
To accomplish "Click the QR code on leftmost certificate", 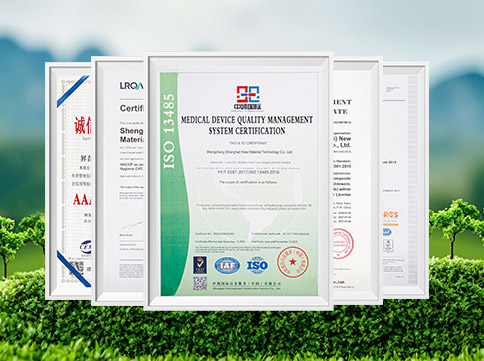I will 76,269.
